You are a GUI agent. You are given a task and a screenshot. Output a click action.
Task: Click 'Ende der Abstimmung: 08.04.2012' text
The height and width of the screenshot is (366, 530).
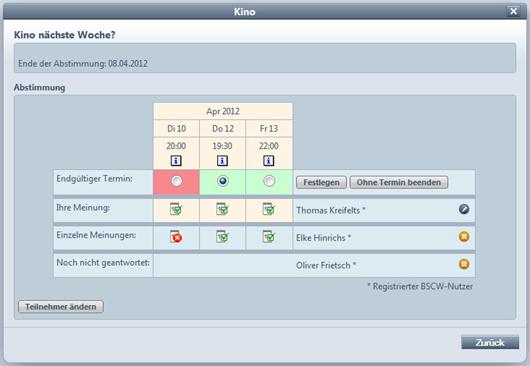point(83,64)
